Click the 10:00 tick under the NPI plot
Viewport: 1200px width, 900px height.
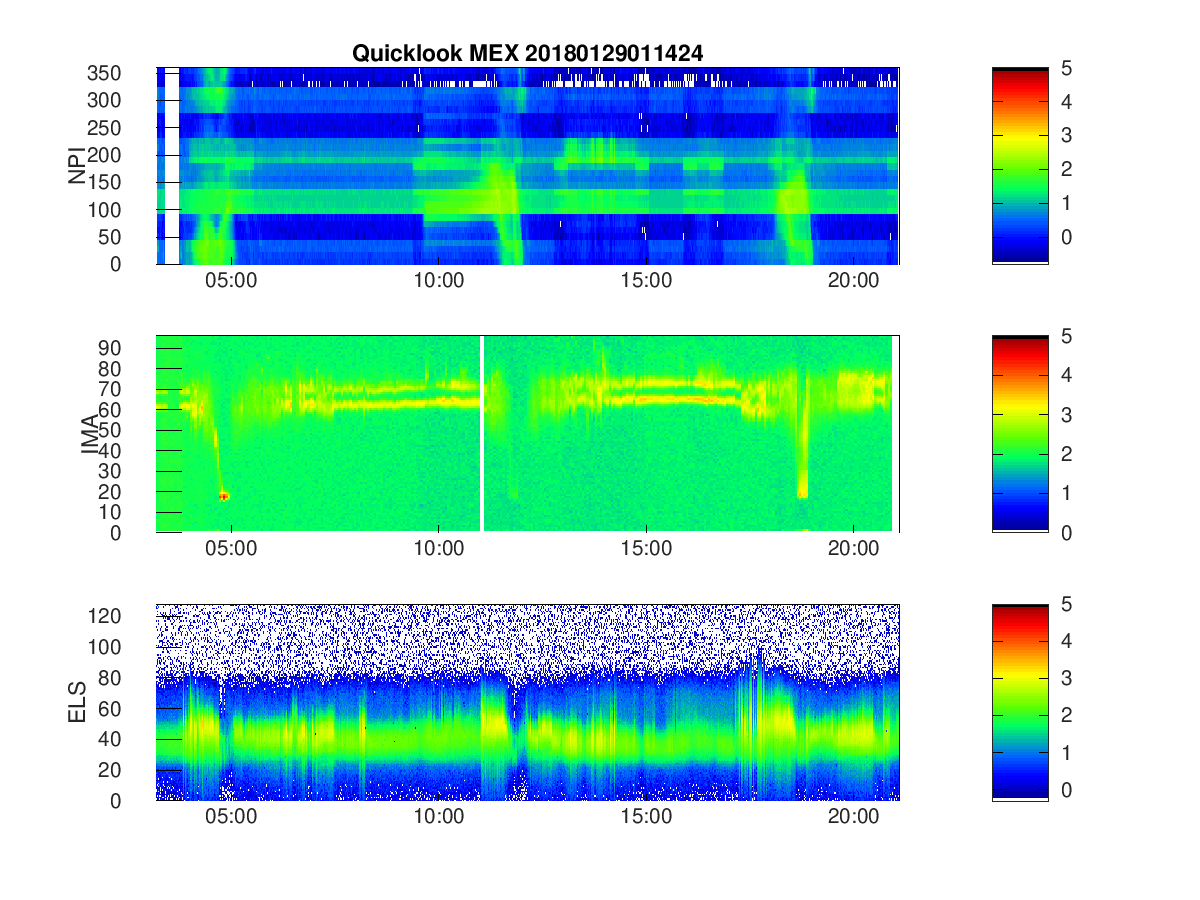pyautogui.click(x=438, y=281)
